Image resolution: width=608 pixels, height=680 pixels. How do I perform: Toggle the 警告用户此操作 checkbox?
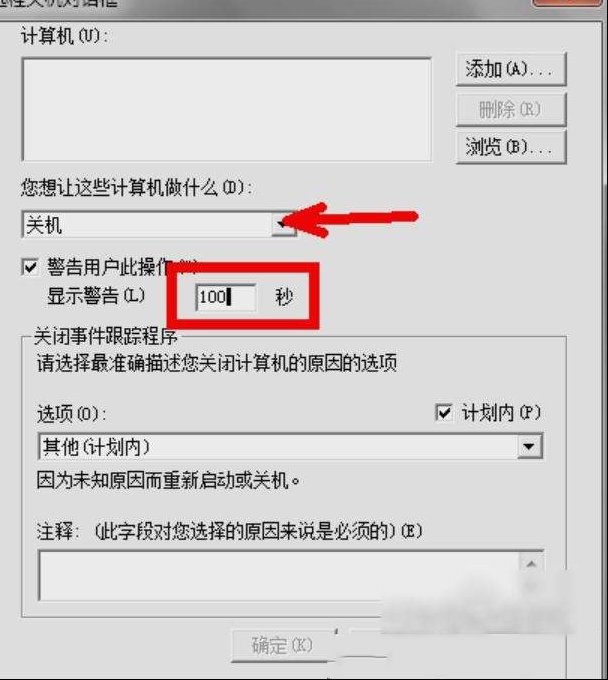30,267
